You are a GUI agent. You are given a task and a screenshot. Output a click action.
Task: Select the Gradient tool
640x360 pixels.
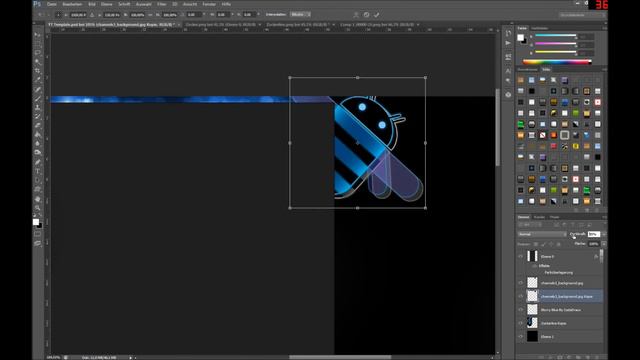click(38, 135)
